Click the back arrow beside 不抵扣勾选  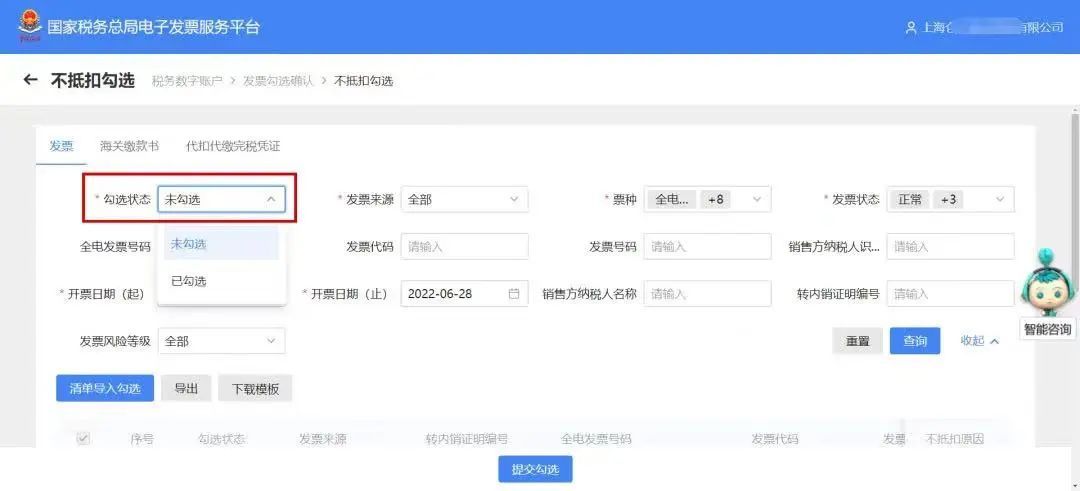point(30,80)
